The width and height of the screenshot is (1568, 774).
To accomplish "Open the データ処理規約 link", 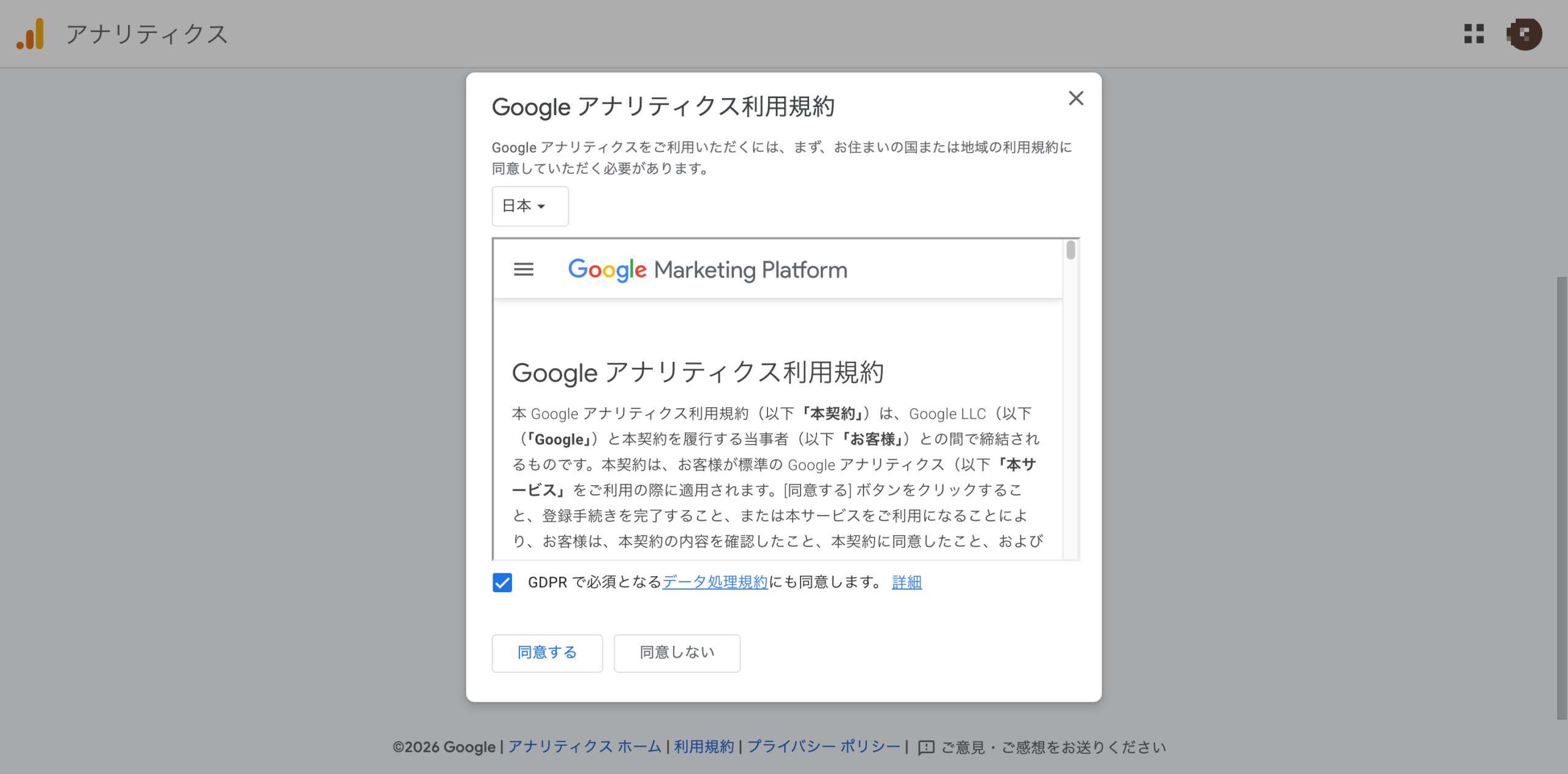I will click(x=715, y=582).
